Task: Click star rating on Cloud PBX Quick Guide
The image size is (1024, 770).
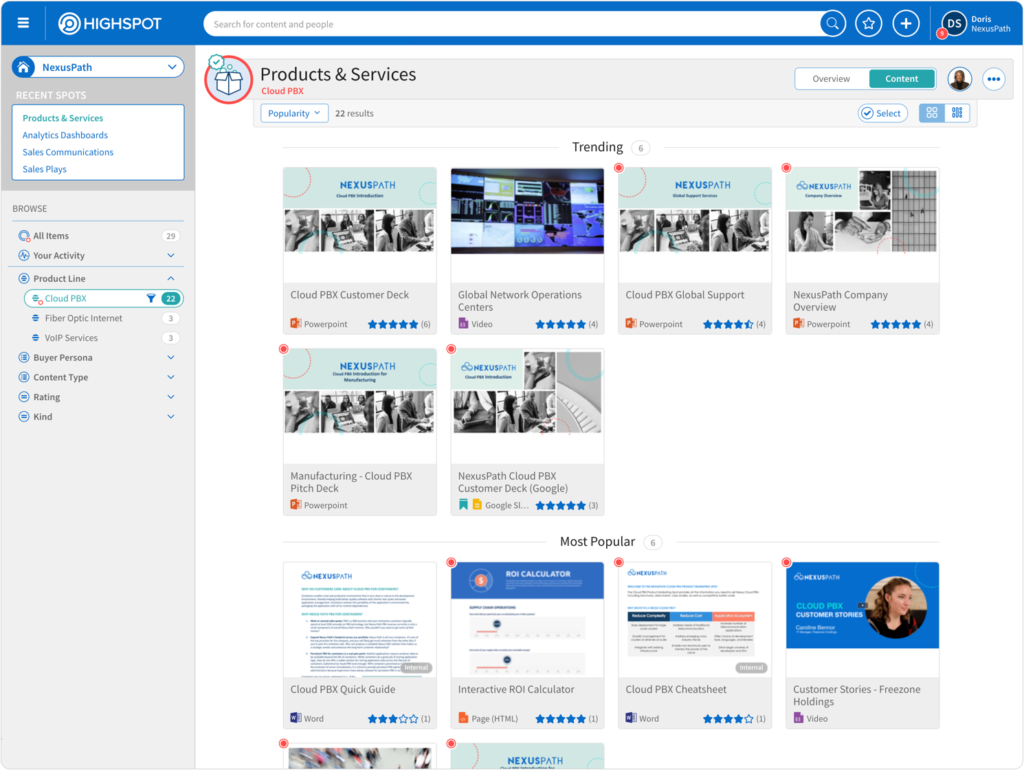Action: [x=393, y=718]
